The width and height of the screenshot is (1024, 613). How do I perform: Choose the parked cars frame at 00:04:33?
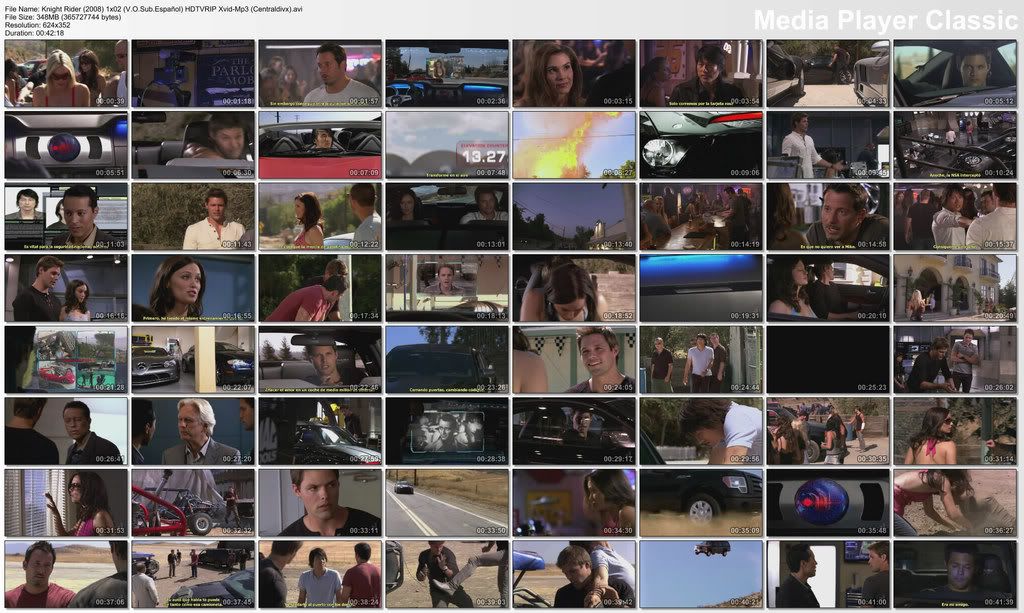(x=828, y=74)
